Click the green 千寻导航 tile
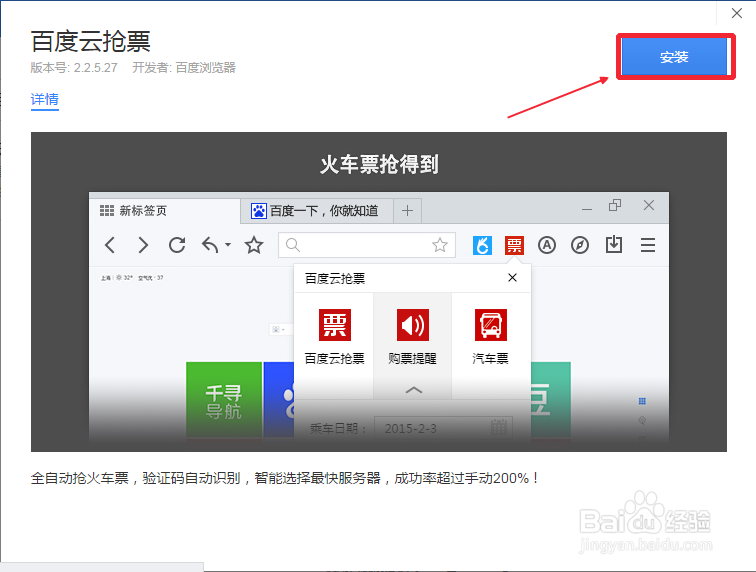756x572 pixels. [224, 400]
